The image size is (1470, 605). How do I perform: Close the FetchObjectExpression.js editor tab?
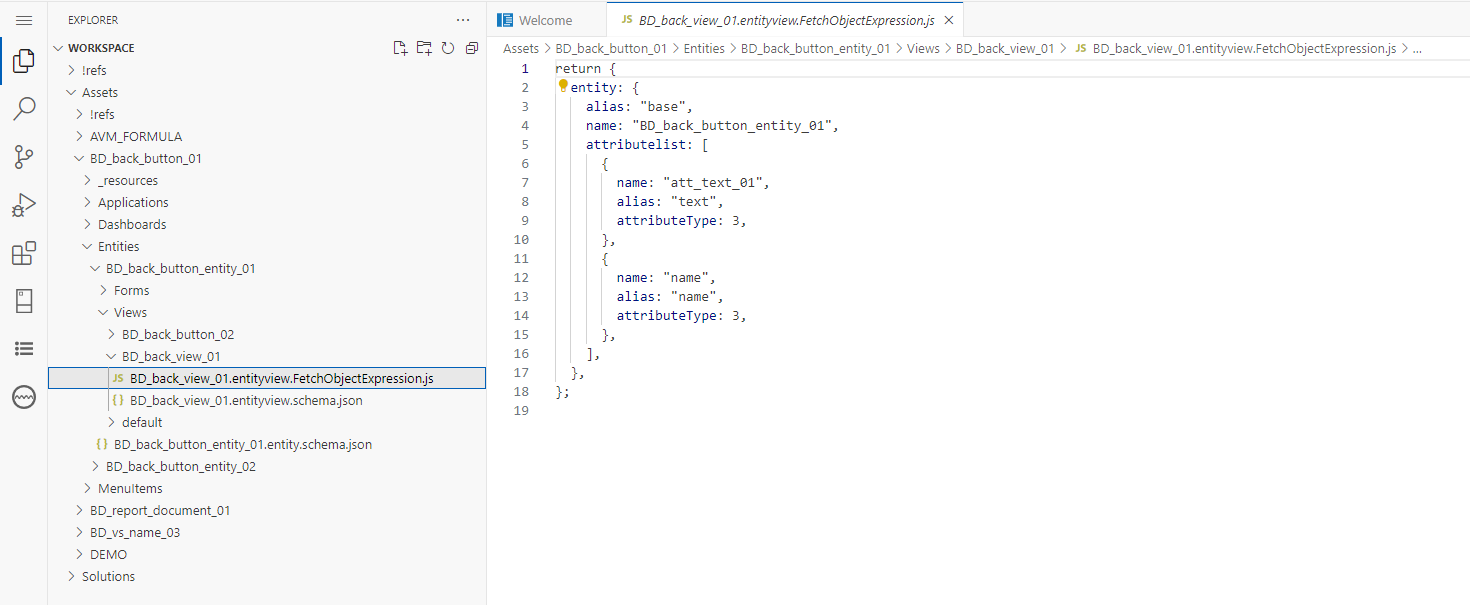point(948,20)
